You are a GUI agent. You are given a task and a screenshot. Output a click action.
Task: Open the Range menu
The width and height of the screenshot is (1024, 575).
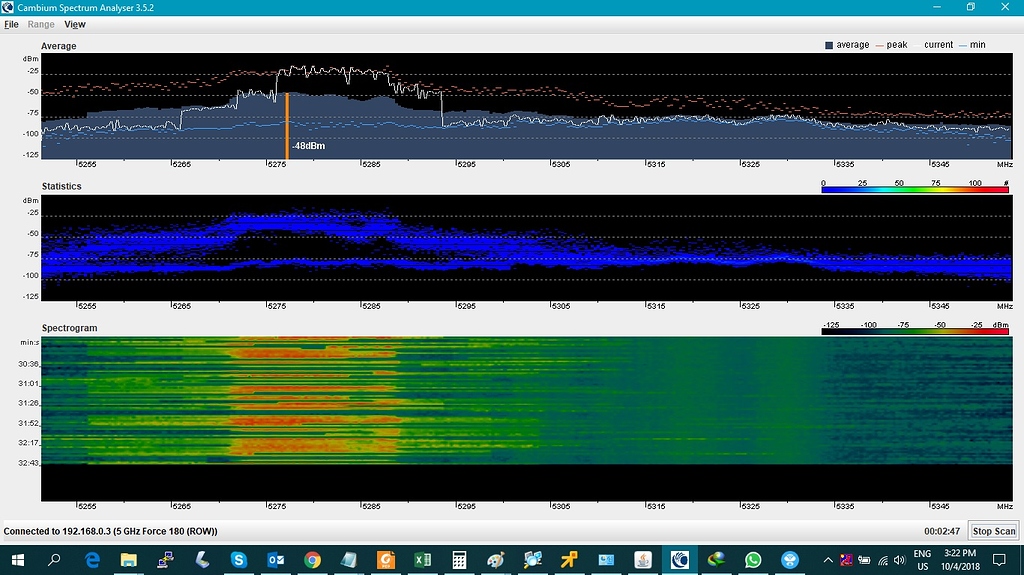pos(40,24)
